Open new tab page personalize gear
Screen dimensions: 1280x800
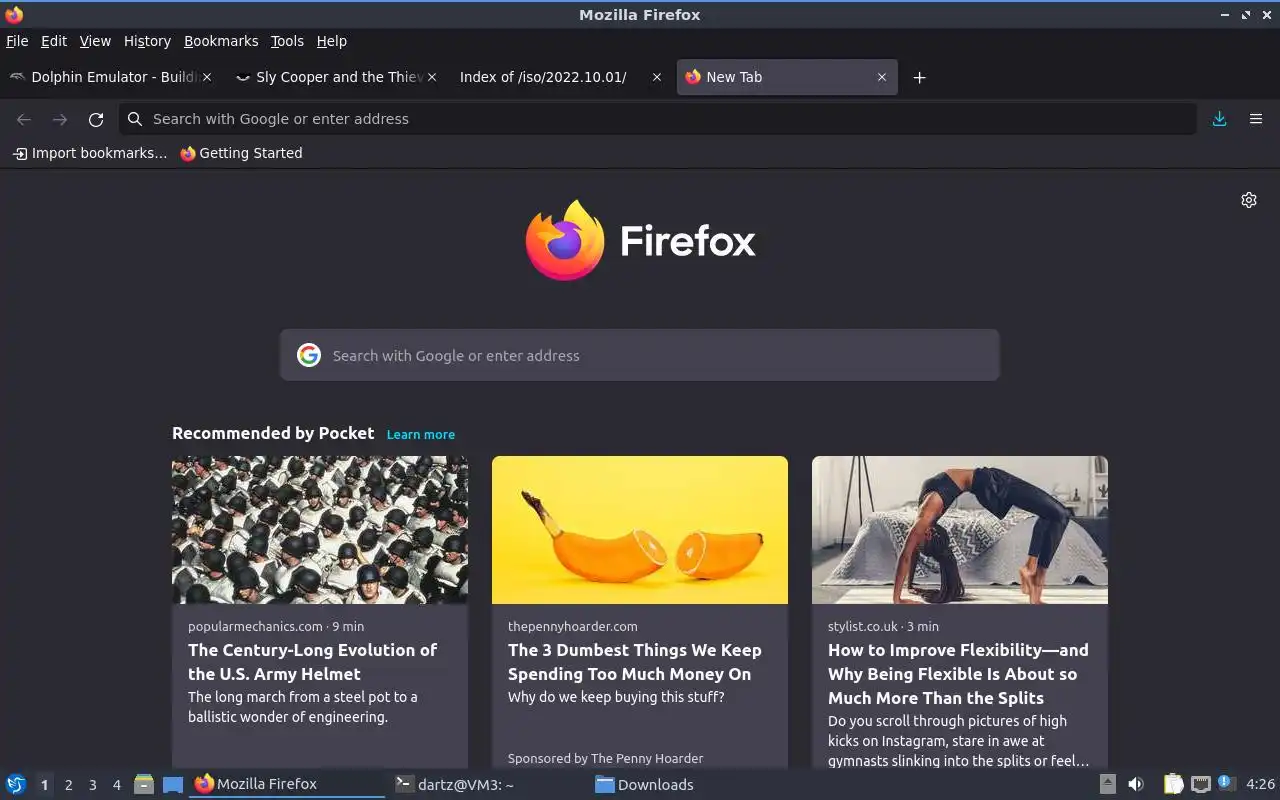pos(1249,200)
